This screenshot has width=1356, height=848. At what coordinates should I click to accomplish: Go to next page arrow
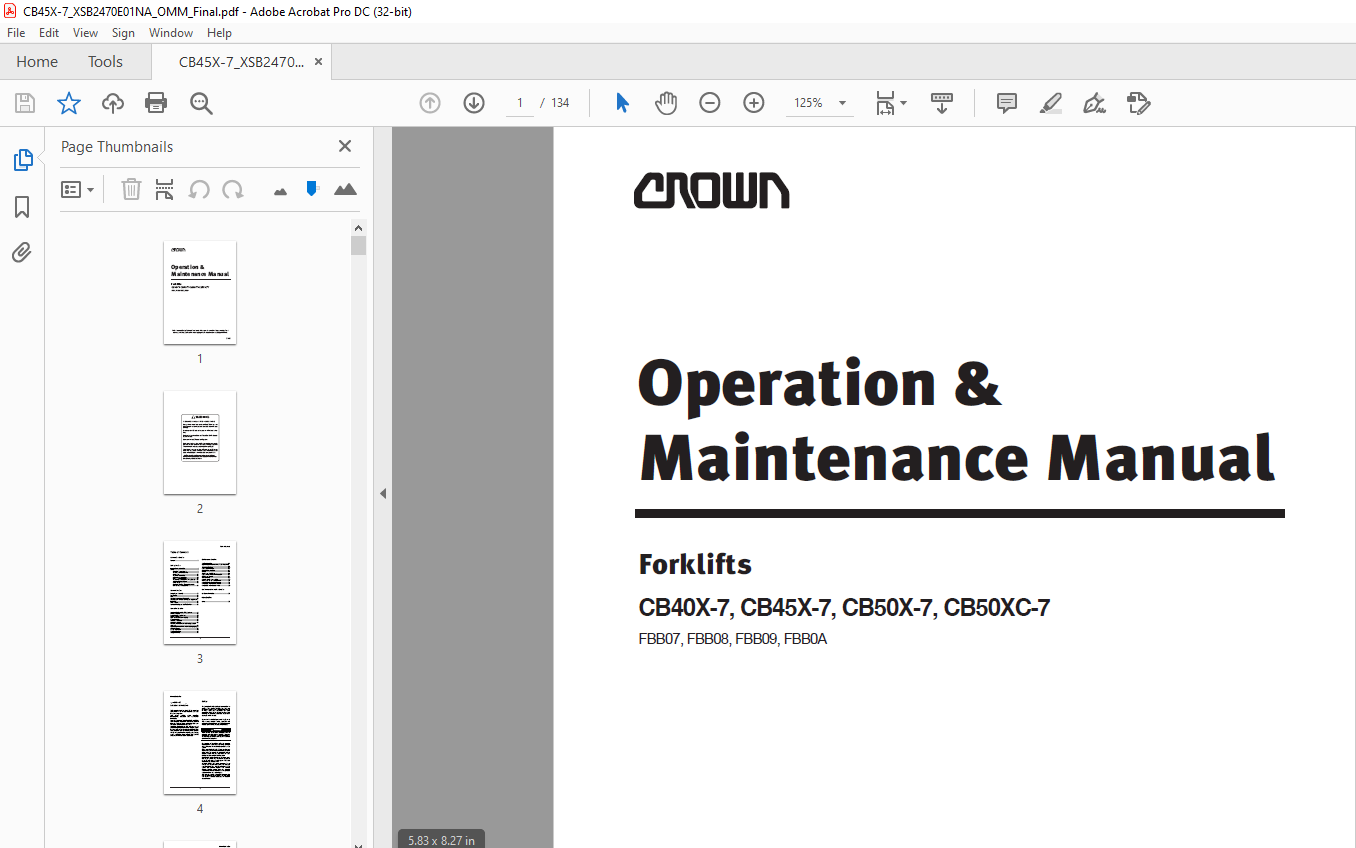pyautogui.click(x=474, y=103)
